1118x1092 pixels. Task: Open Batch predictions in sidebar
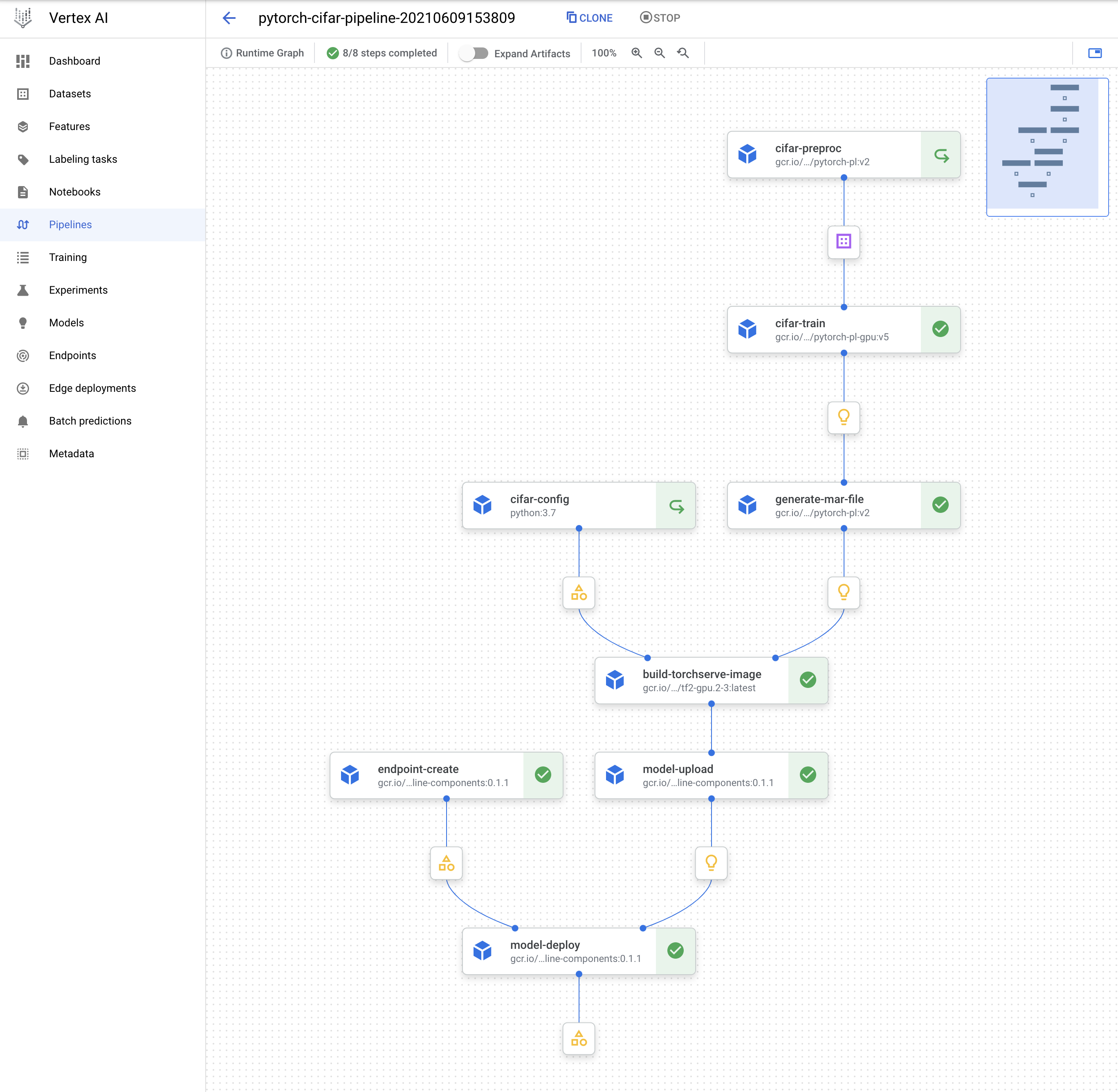click(x=103, y=420)
